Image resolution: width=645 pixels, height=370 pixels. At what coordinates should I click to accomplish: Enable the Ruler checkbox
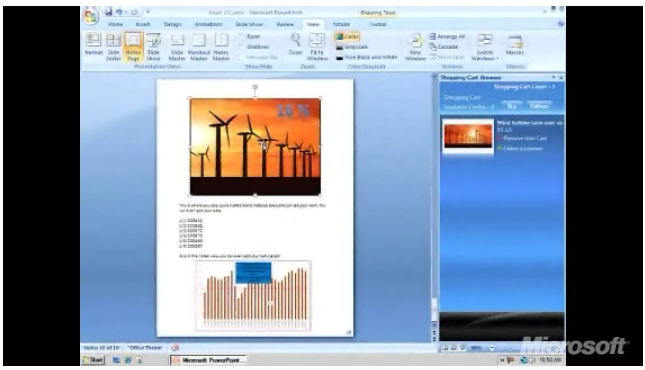241,37
